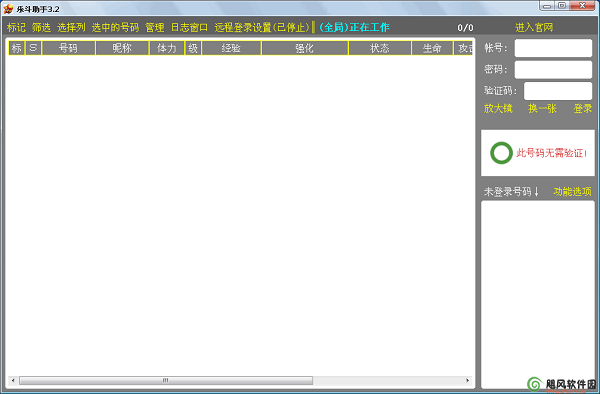Focus the 密码 input field

[x=553, y=70]
